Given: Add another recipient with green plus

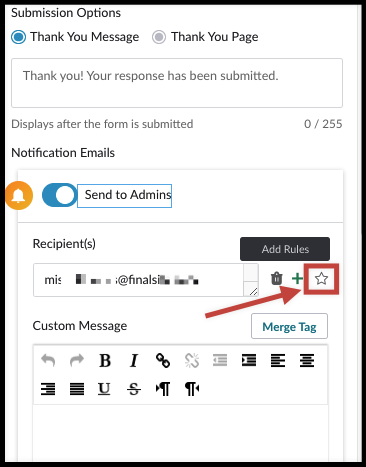Looking at the screenshot, I should [x=297, y=279].
